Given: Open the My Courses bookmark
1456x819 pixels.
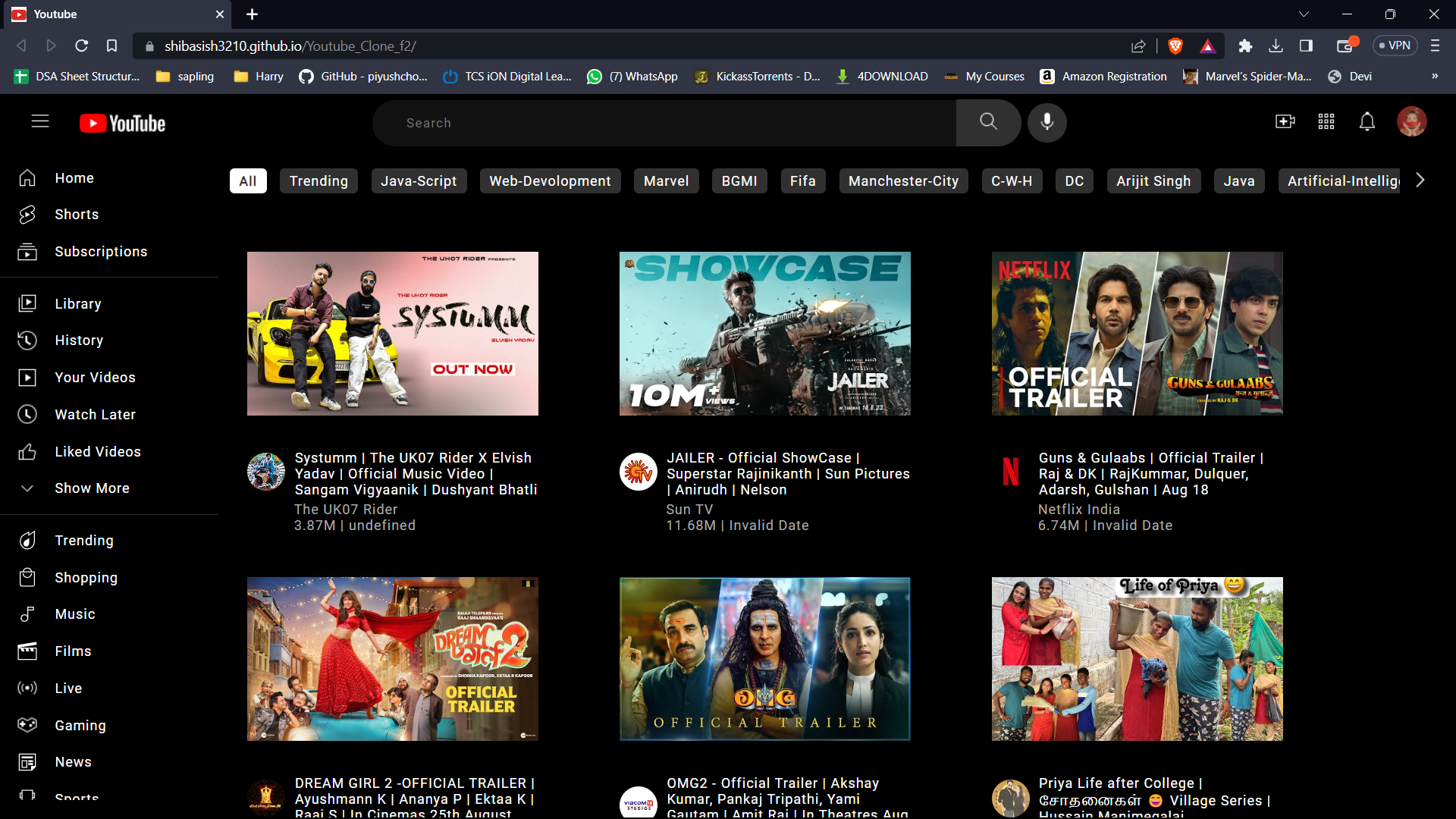Looking at the screenshot, I should pyautogui.click(x=993, y=76).
